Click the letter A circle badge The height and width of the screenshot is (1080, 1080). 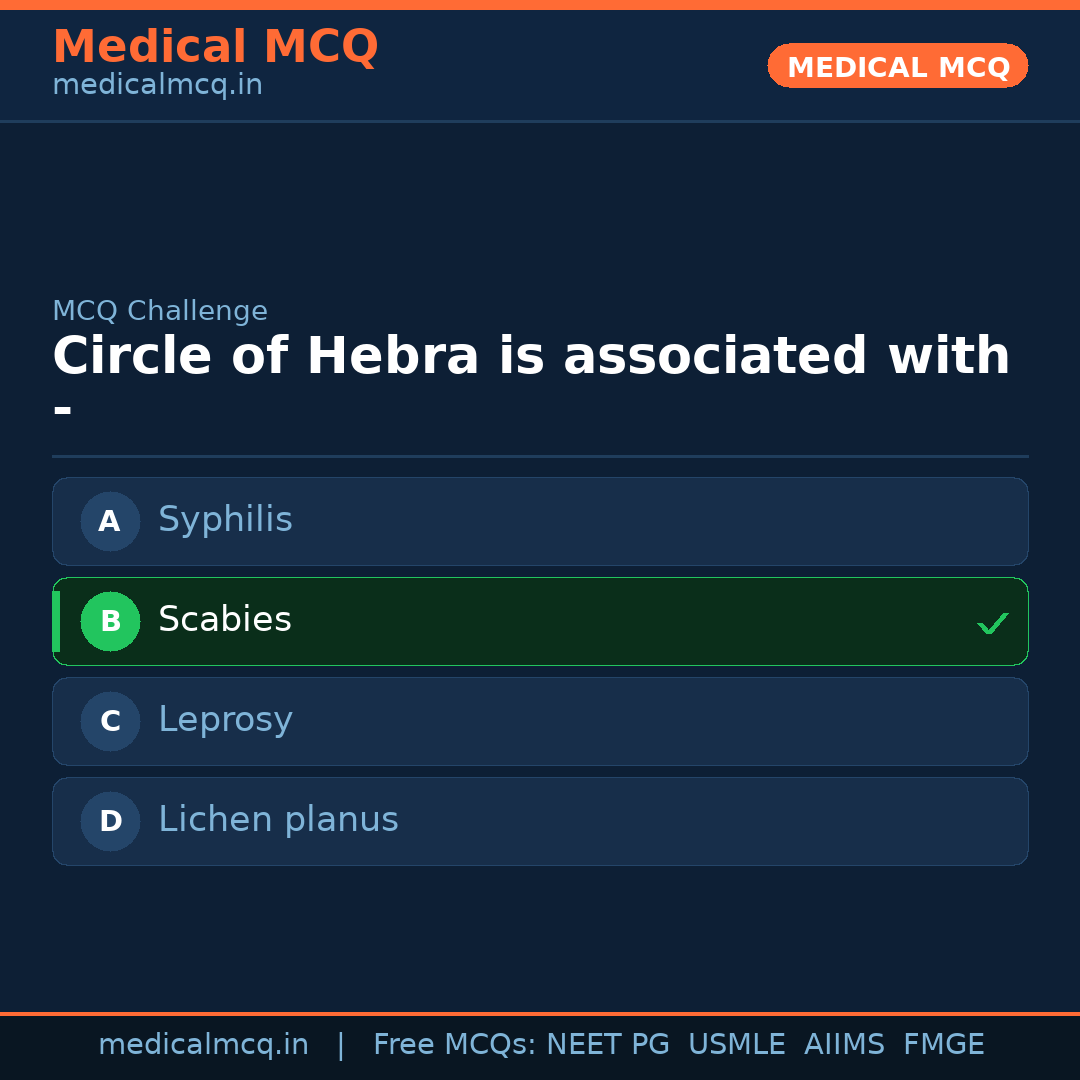(x=110, y=521)
